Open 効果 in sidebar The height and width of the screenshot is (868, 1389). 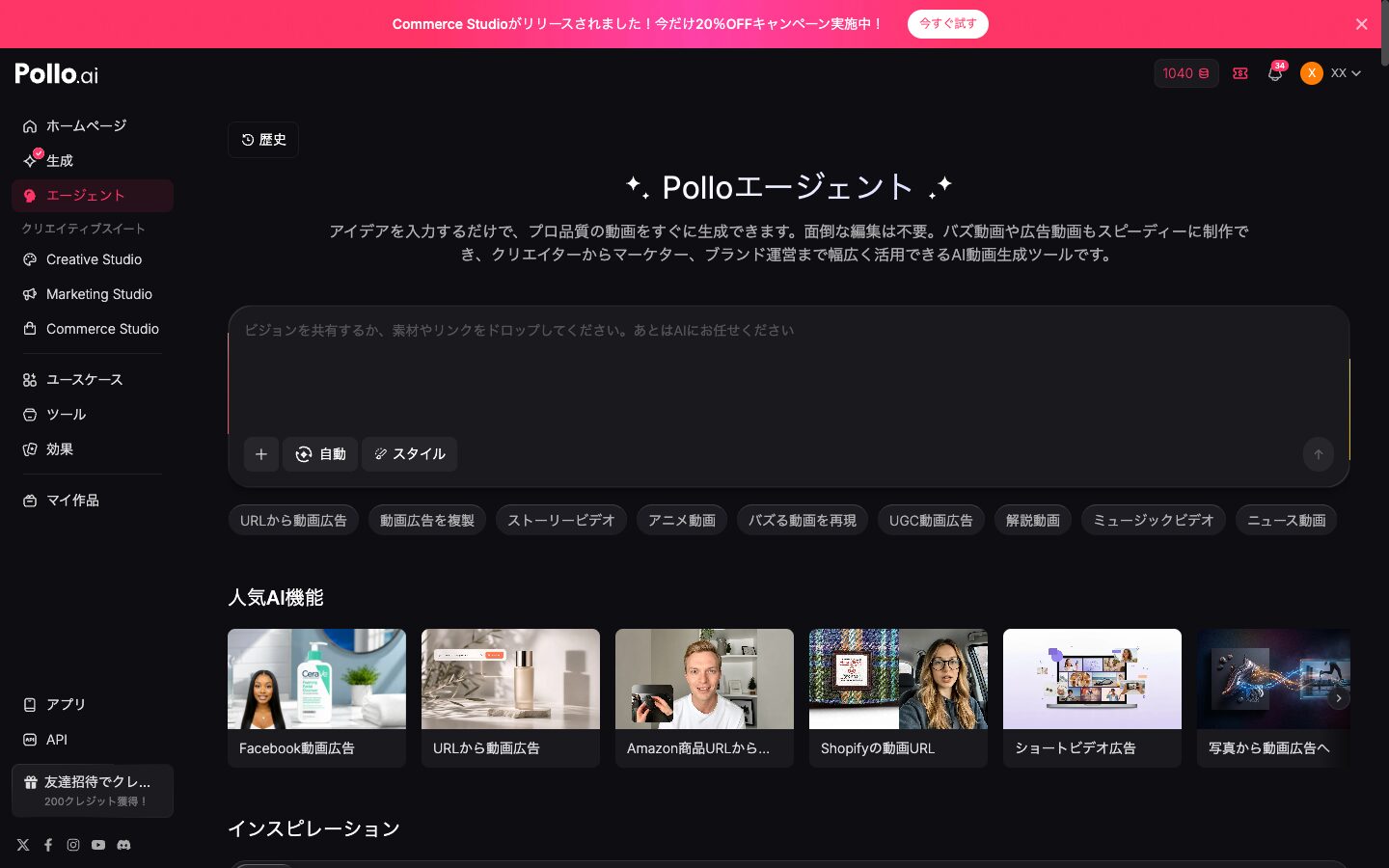pos(93,449)
